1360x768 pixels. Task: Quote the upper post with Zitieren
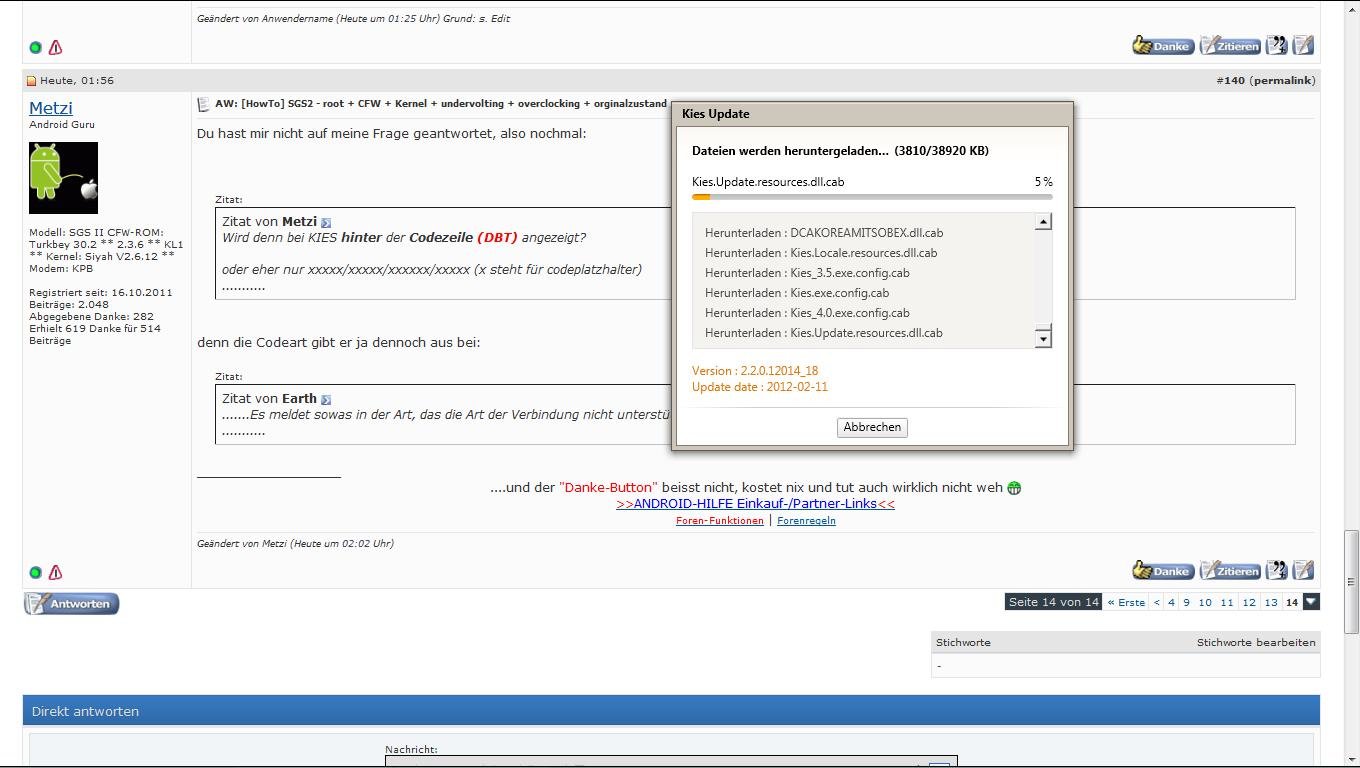[x=1230, y=45]
